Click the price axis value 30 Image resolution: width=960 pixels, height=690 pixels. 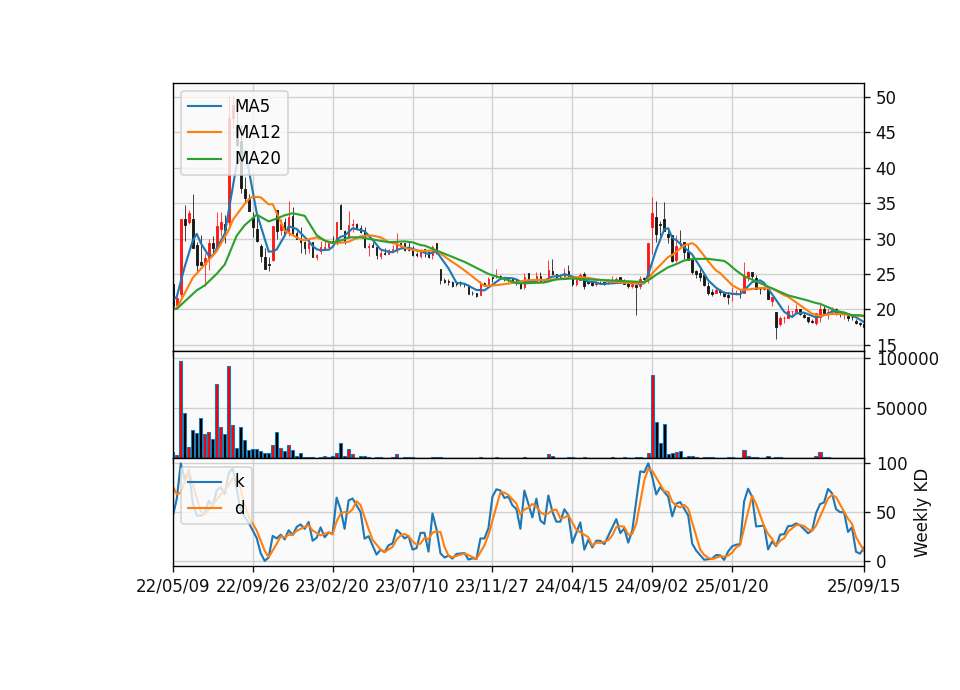[885, 239]
